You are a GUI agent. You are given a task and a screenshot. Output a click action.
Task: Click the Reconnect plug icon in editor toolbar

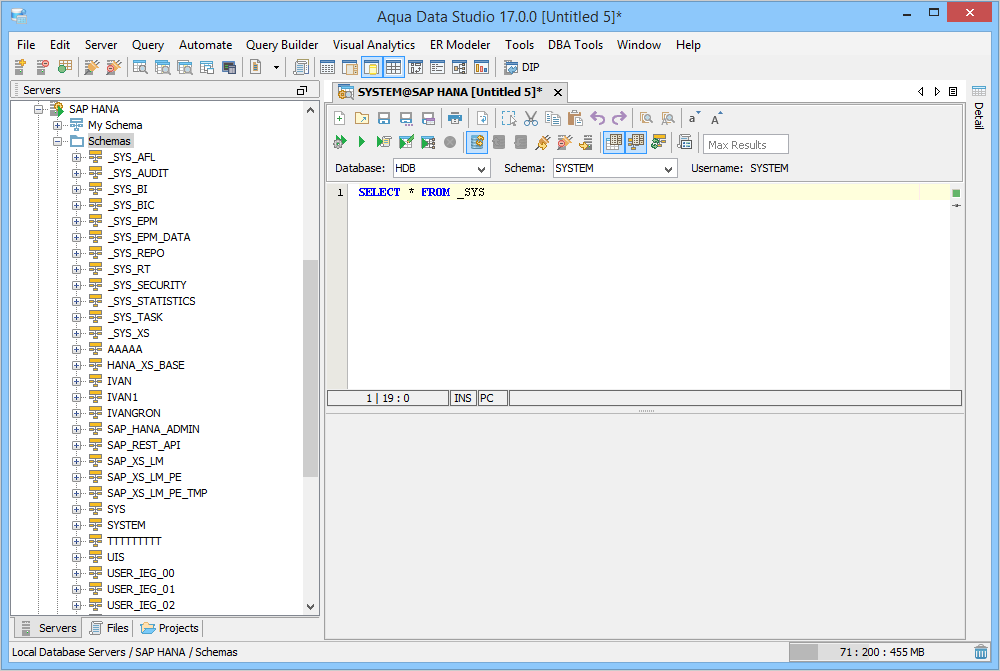[543, 142]
